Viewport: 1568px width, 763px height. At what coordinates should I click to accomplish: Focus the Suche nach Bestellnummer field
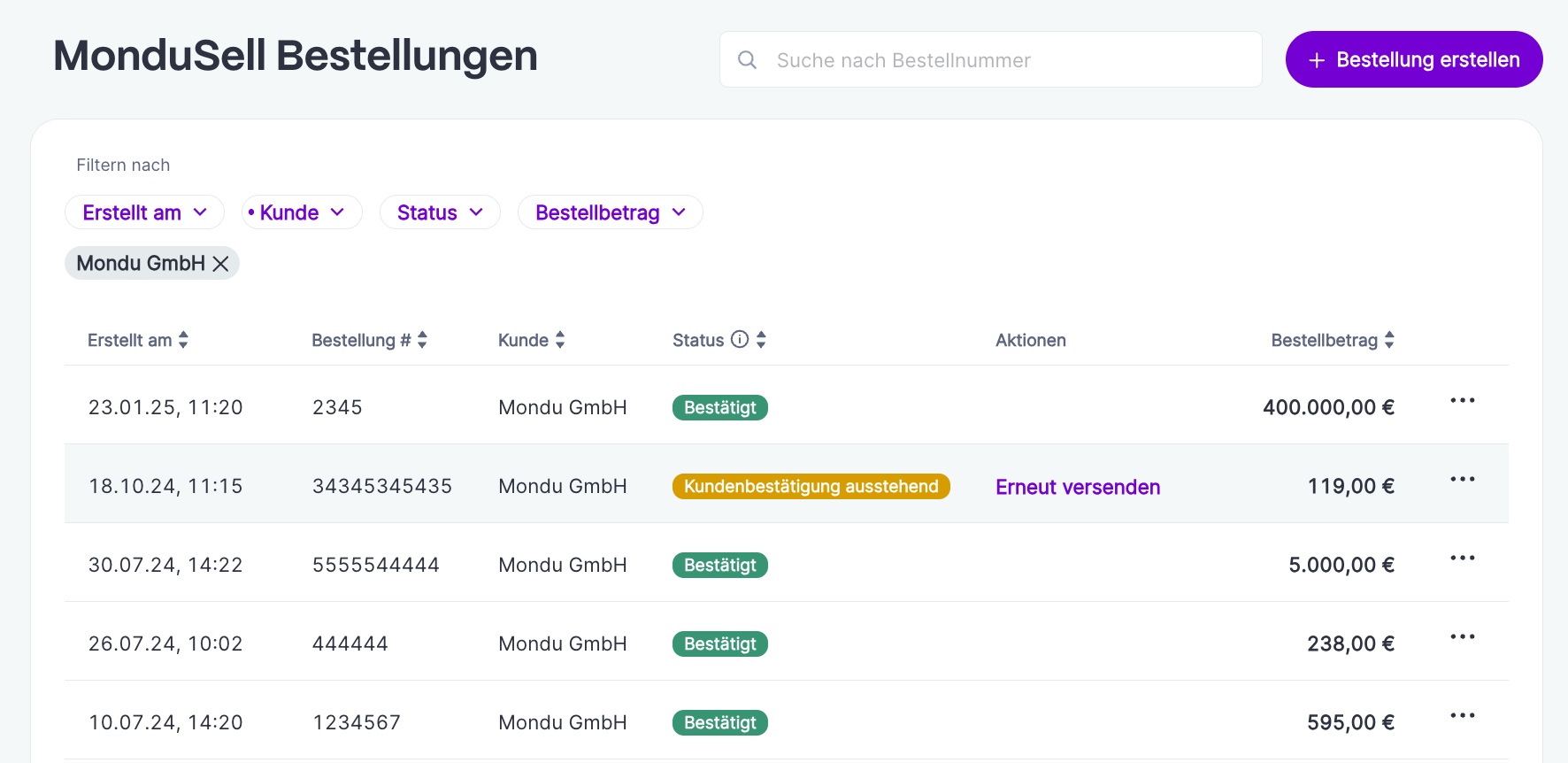point(991,59)
